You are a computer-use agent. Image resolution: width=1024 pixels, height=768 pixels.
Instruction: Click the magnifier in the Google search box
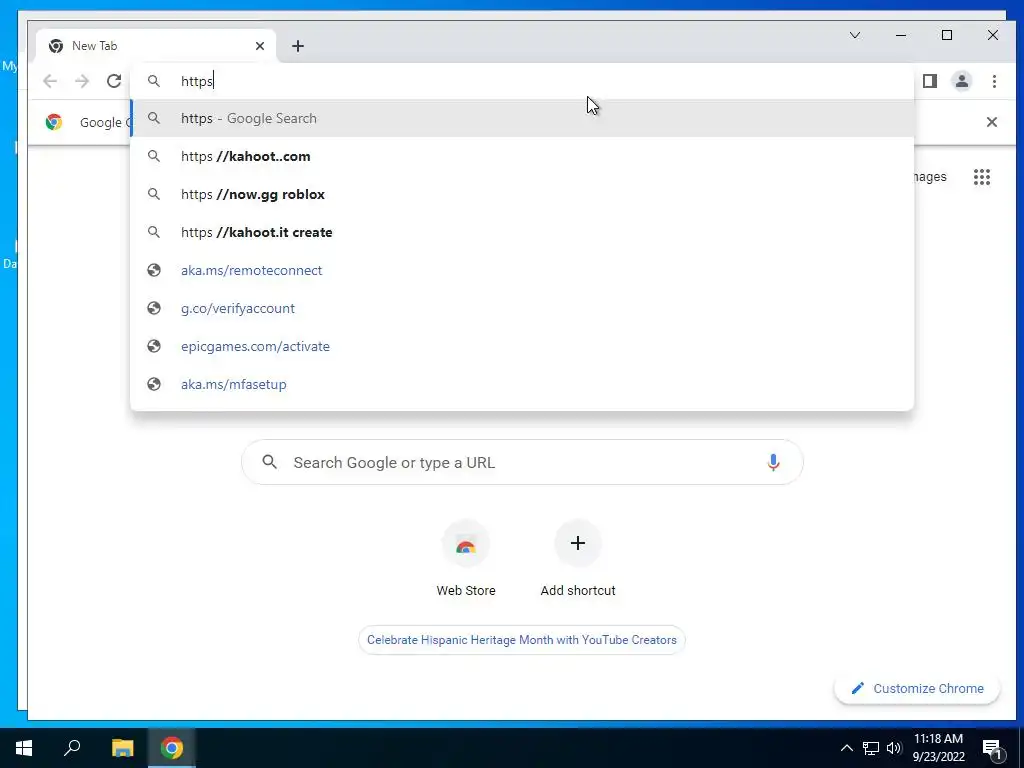click(270, 462)
